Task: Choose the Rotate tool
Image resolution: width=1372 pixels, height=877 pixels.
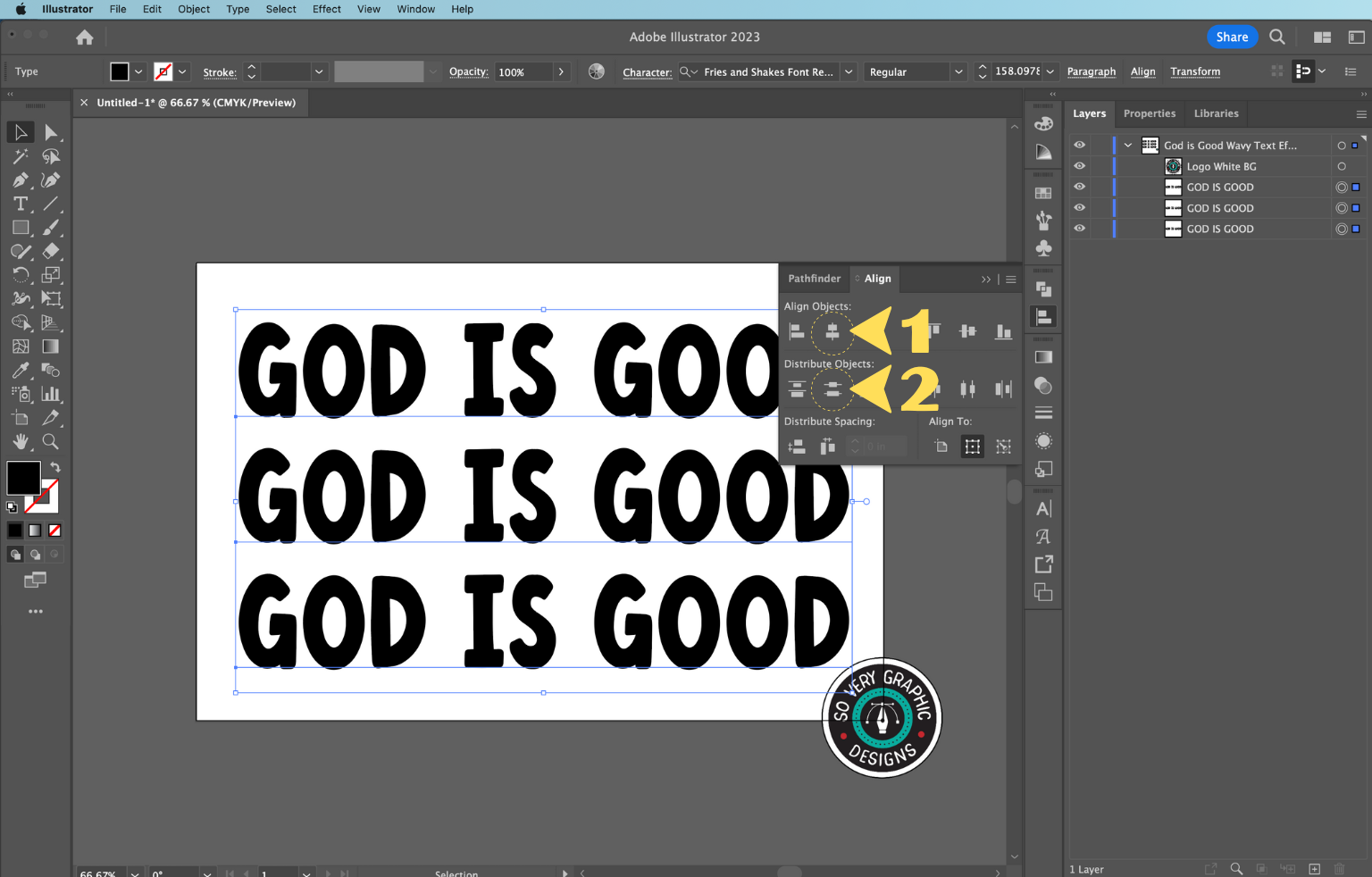Action: point(20,275)
